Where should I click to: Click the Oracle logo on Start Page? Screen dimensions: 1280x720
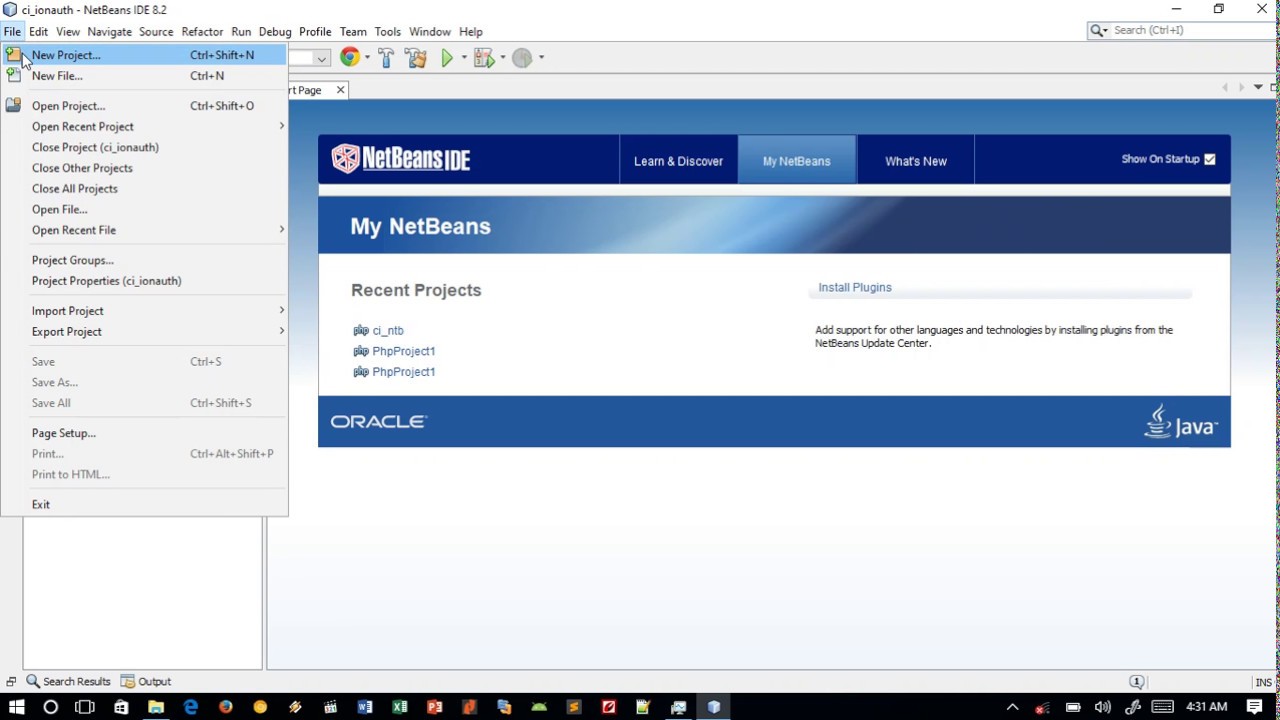point(378,422)
